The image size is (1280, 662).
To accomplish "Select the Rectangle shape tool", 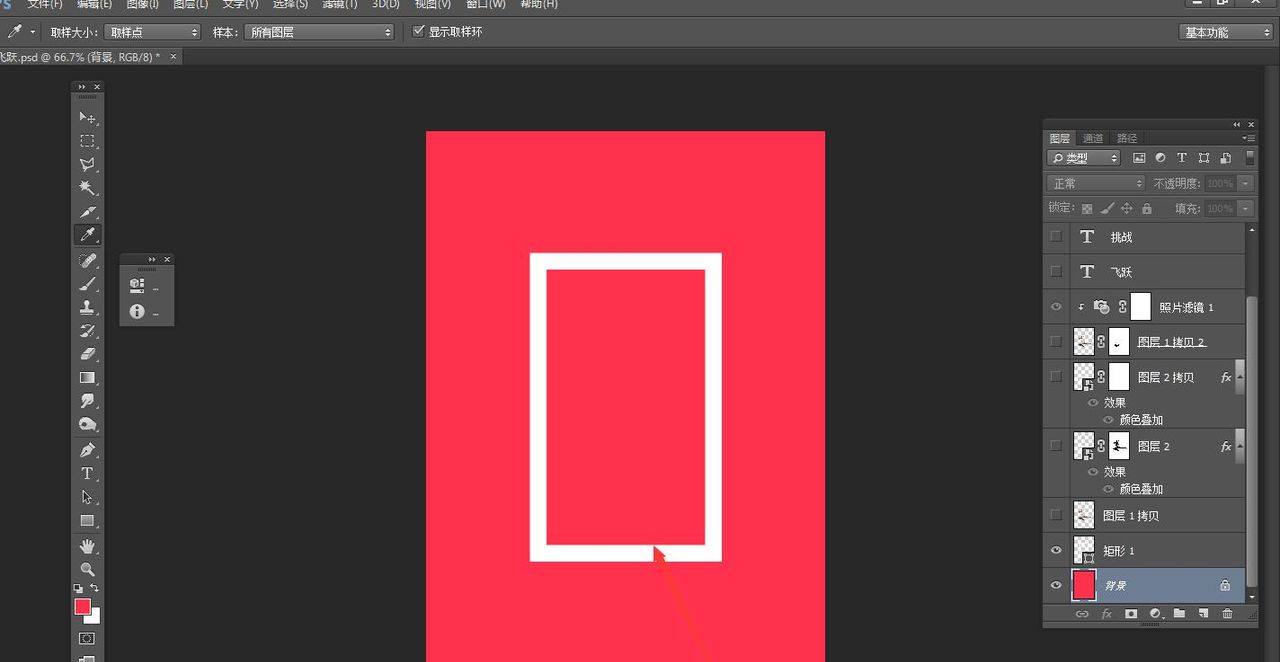I will click(x=87, y=521).
